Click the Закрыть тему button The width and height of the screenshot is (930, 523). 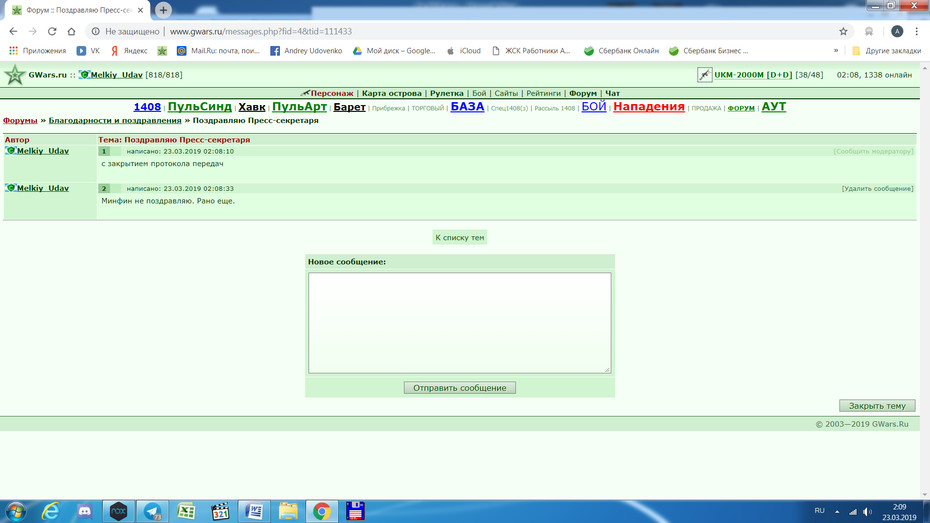877,406
